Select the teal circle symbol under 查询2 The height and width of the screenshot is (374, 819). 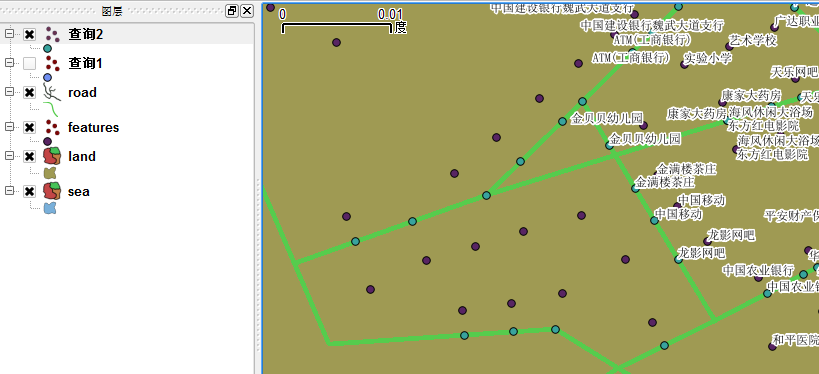48,49
